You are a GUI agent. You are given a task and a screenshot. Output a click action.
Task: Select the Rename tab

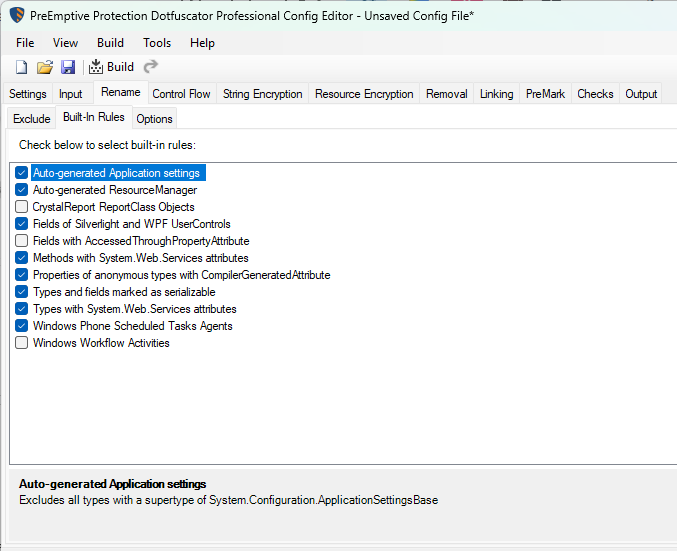[x=120, y=92]
